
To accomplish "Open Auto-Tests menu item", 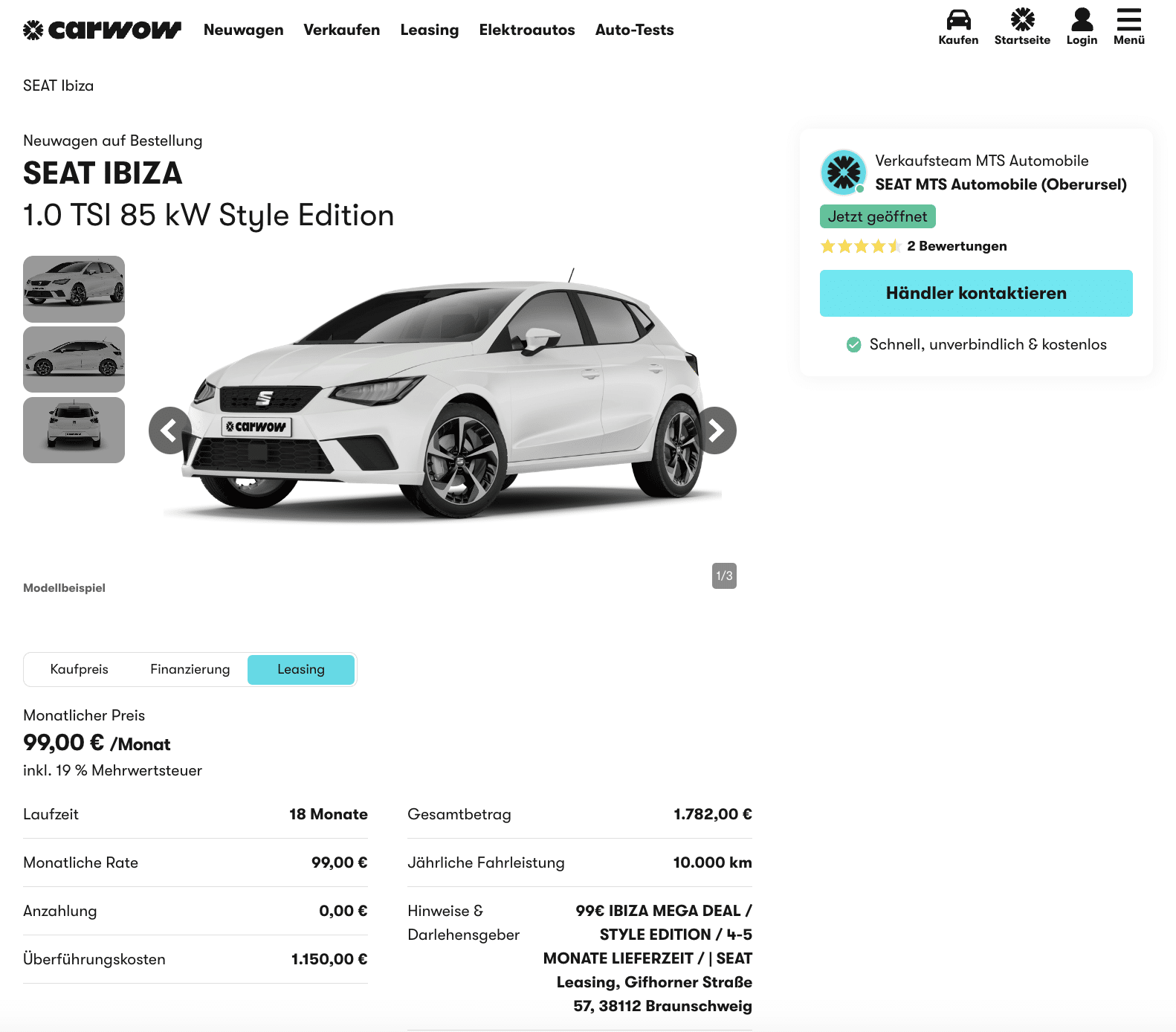I will point(635,30).
